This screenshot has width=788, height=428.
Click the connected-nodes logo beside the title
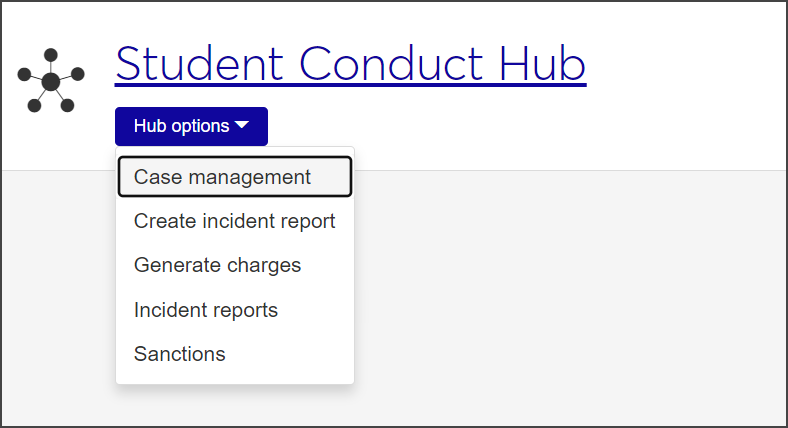[51, 79]
